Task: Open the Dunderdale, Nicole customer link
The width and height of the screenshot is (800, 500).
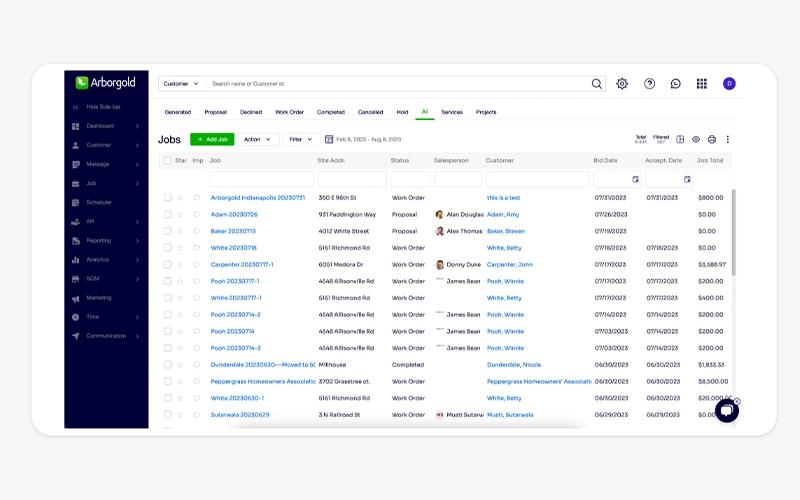Action: pyautogui.click(x=514, y=365)
